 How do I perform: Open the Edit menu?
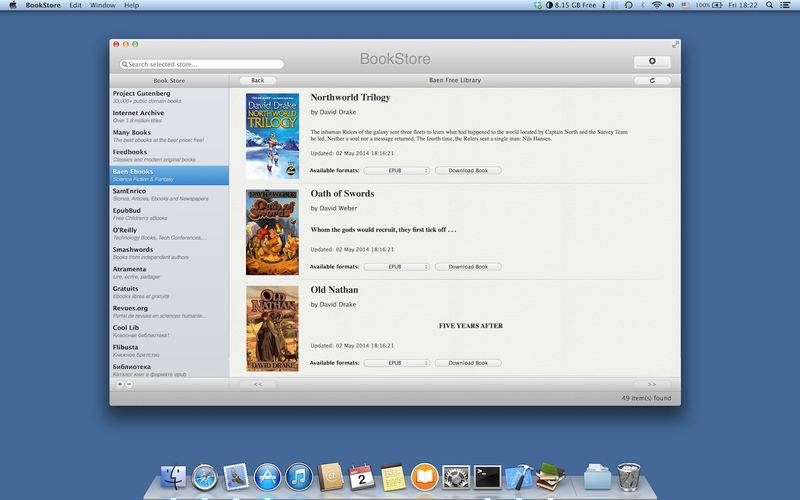[76, 5]
